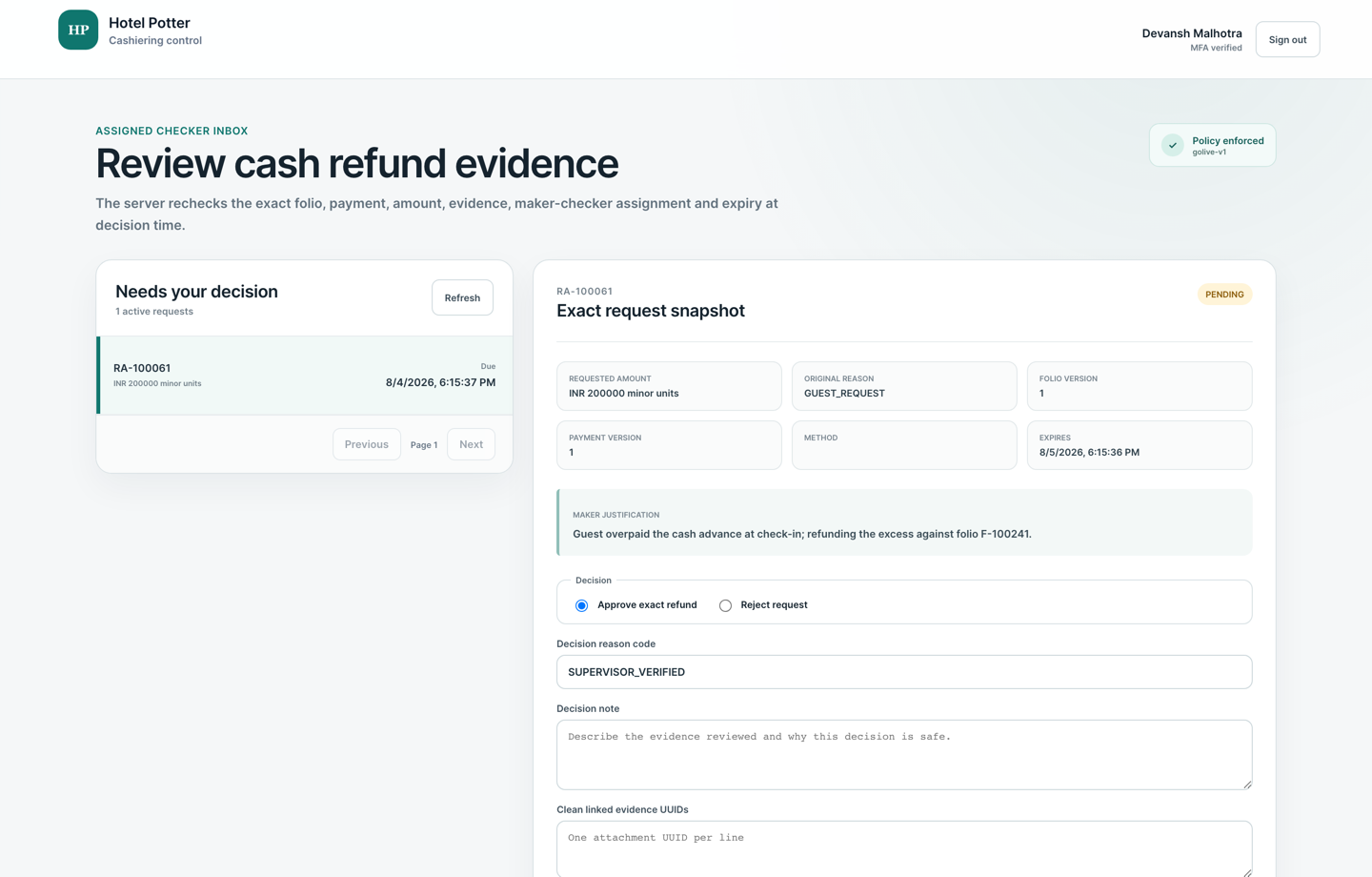Click the MFA verified label

[x=1216, y=48]
